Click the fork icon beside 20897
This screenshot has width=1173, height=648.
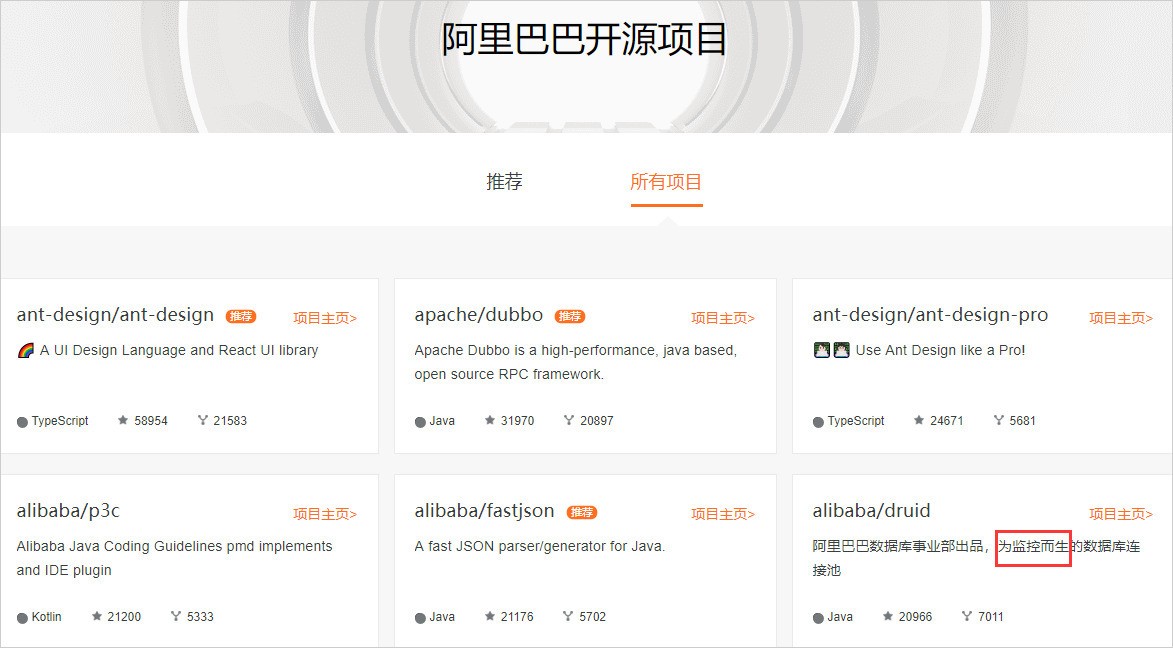(x=569, y=421)
